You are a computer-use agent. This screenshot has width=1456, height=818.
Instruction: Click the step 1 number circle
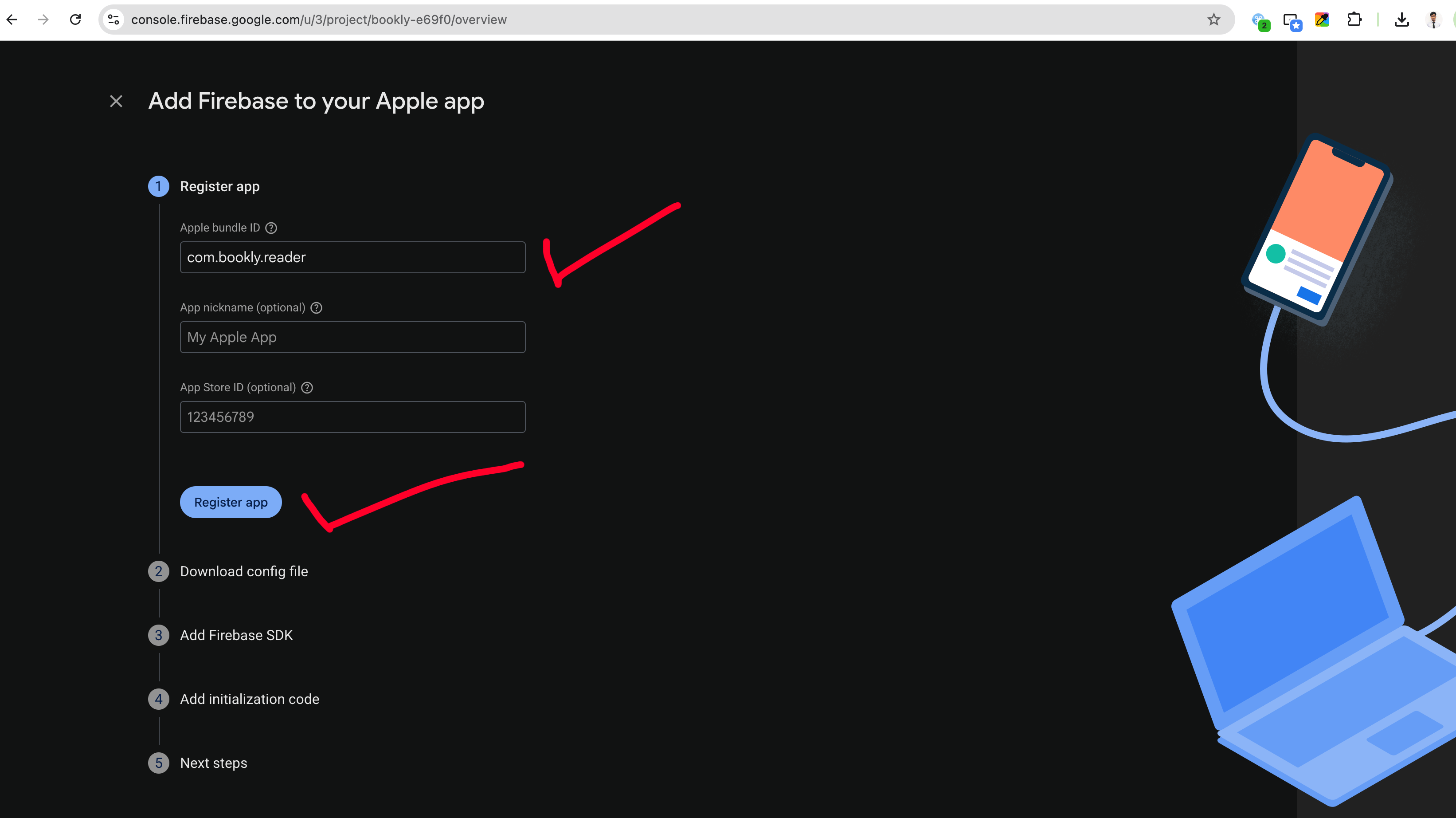click(x=159, y=187)
